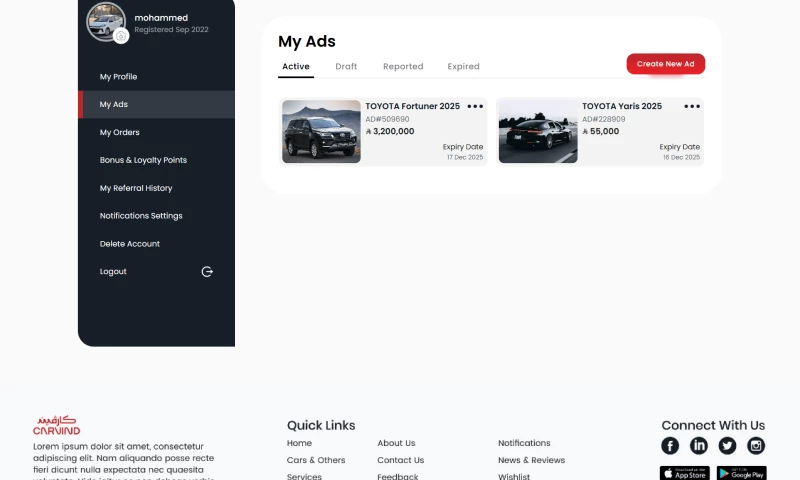Go to Bonus & Loyalty Points
The height and width of the screenshot is (480, 800).
pyautogui.click(x=143, y=160)
